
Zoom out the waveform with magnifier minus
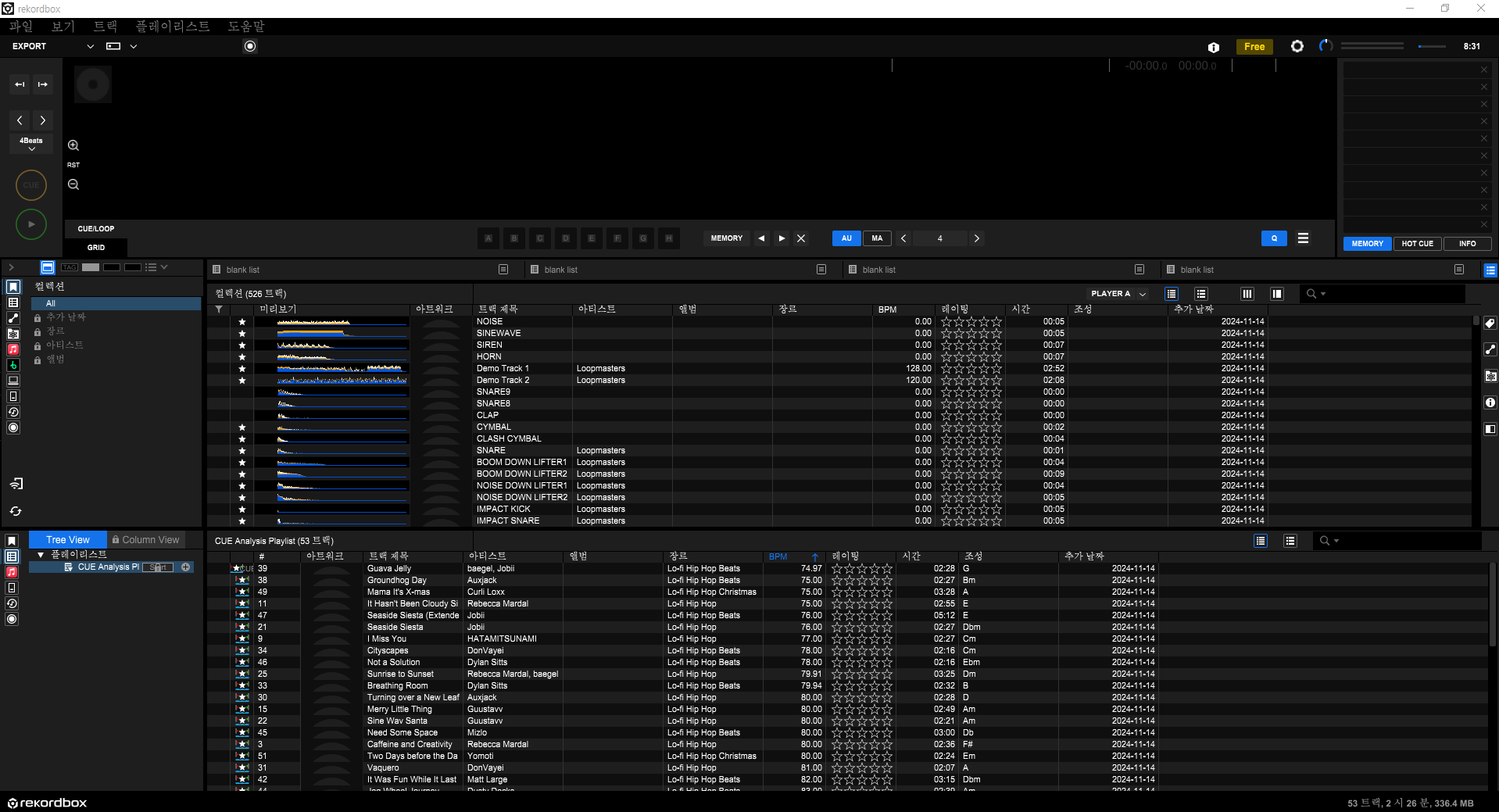[x=73, y=184]
